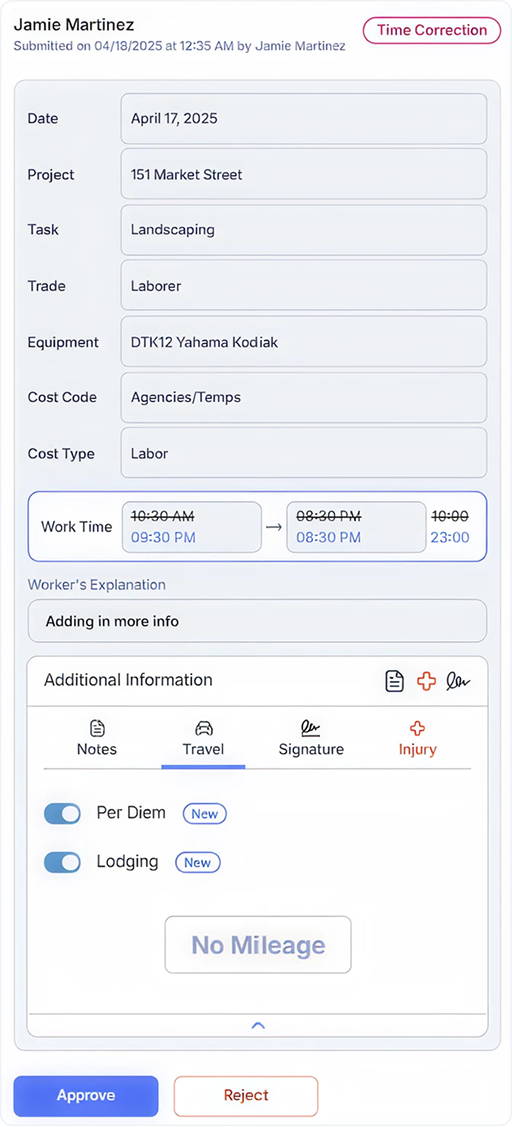The height and width of the screenshot is (1127, 512).
Task: Switch to the Notes tab
Action: click(x=97, y=740)
